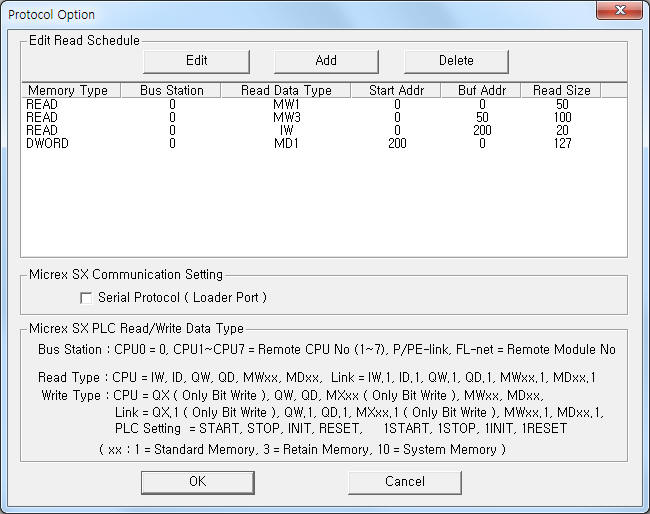Select the MD1 read data type cell

pyautogui.click(x=286, y=143)
